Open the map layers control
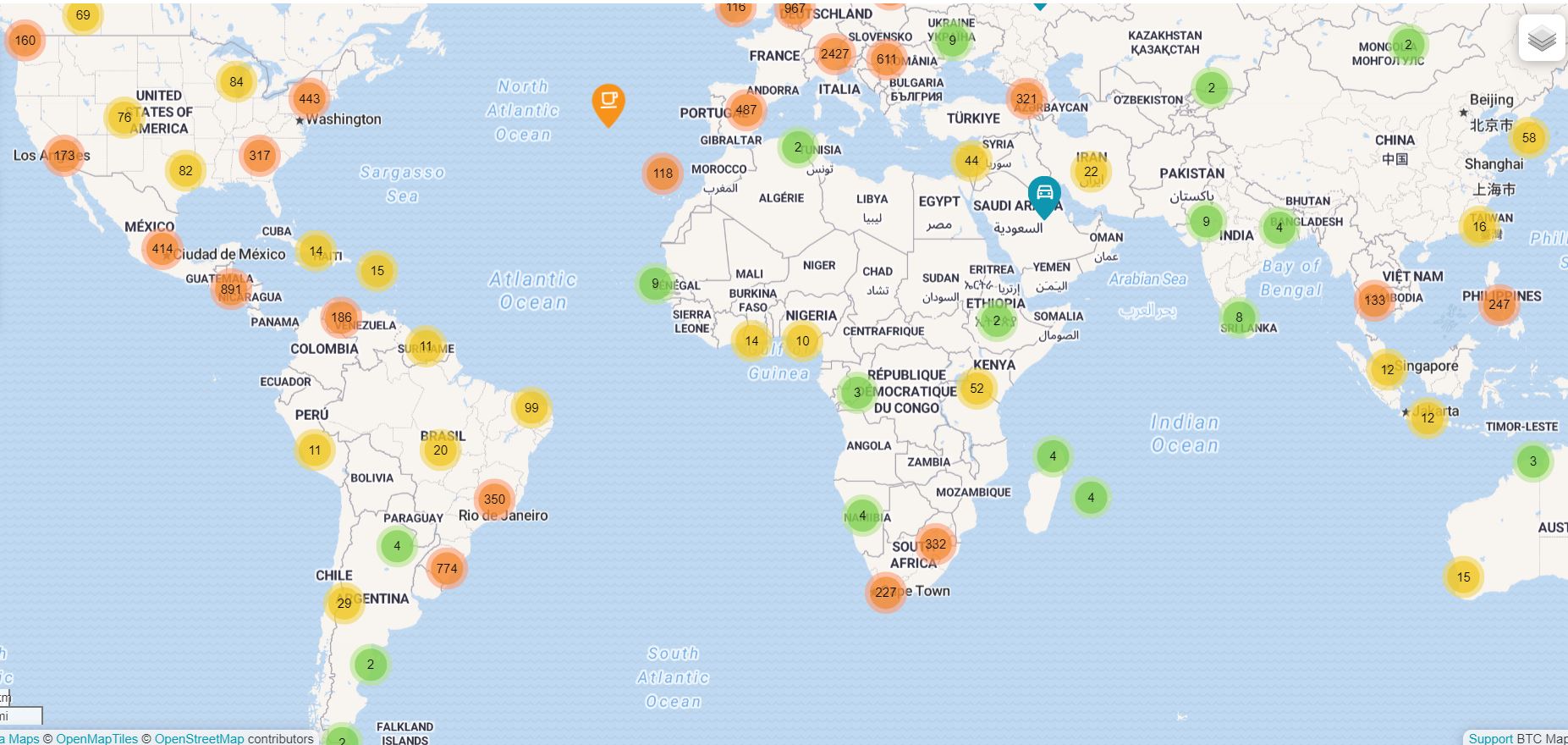The height and width of the screenshot is (745, 1568). click(1541, 38)
